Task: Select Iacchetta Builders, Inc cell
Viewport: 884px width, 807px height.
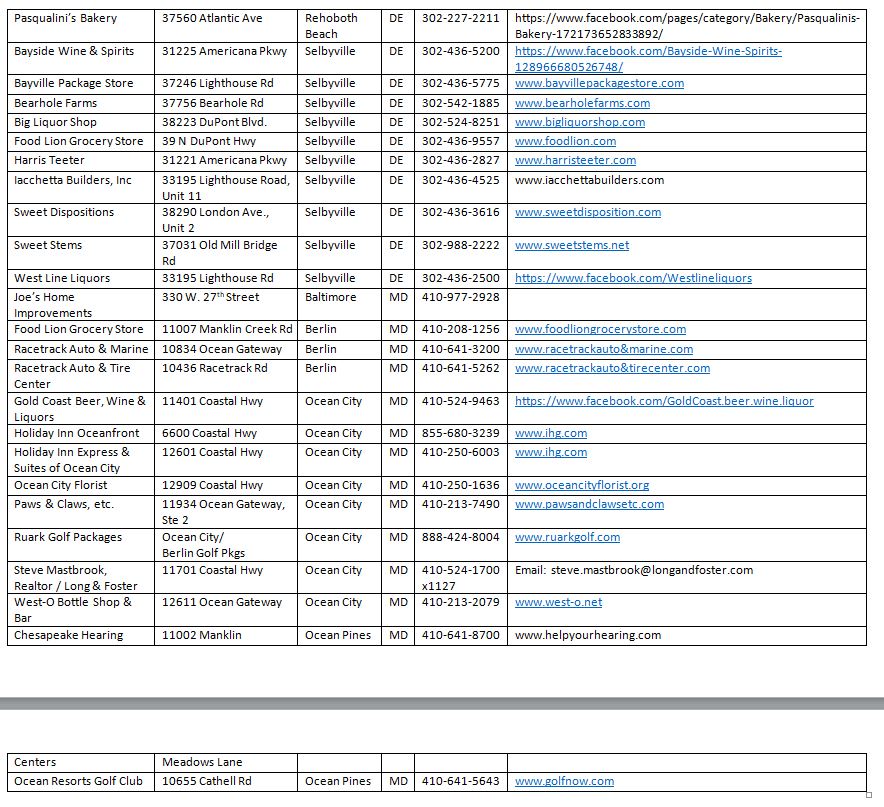Action: pos(81,187)
